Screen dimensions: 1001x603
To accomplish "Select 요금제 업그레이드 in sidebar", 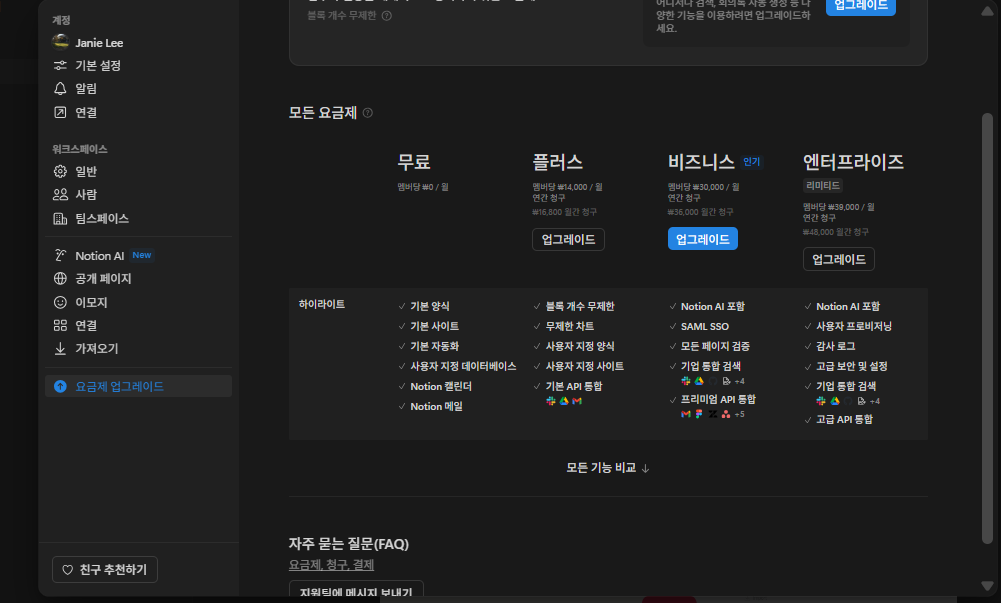I will click(x=139, y=386).
